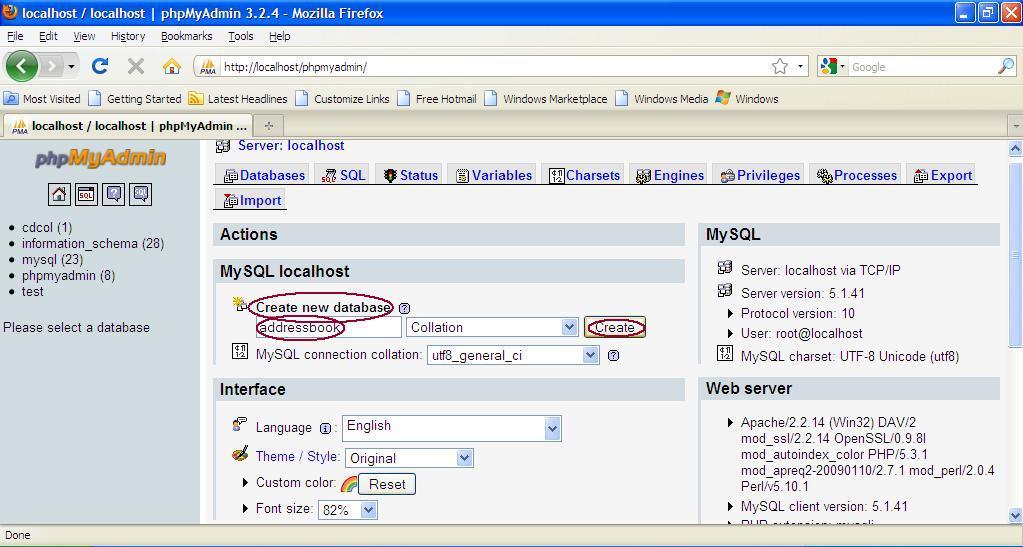Click the Server icon in breadcrumb
Screen dimensions: 1023x547
coord(223,146)
